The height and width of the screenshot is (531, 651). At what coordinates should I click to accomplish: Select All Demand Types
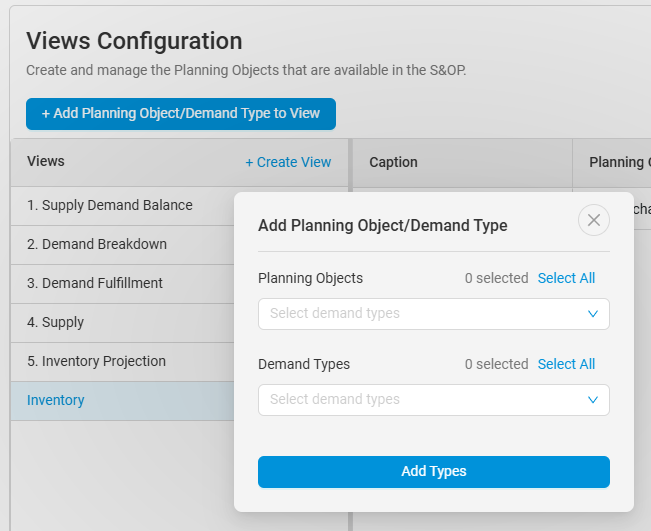566,364
